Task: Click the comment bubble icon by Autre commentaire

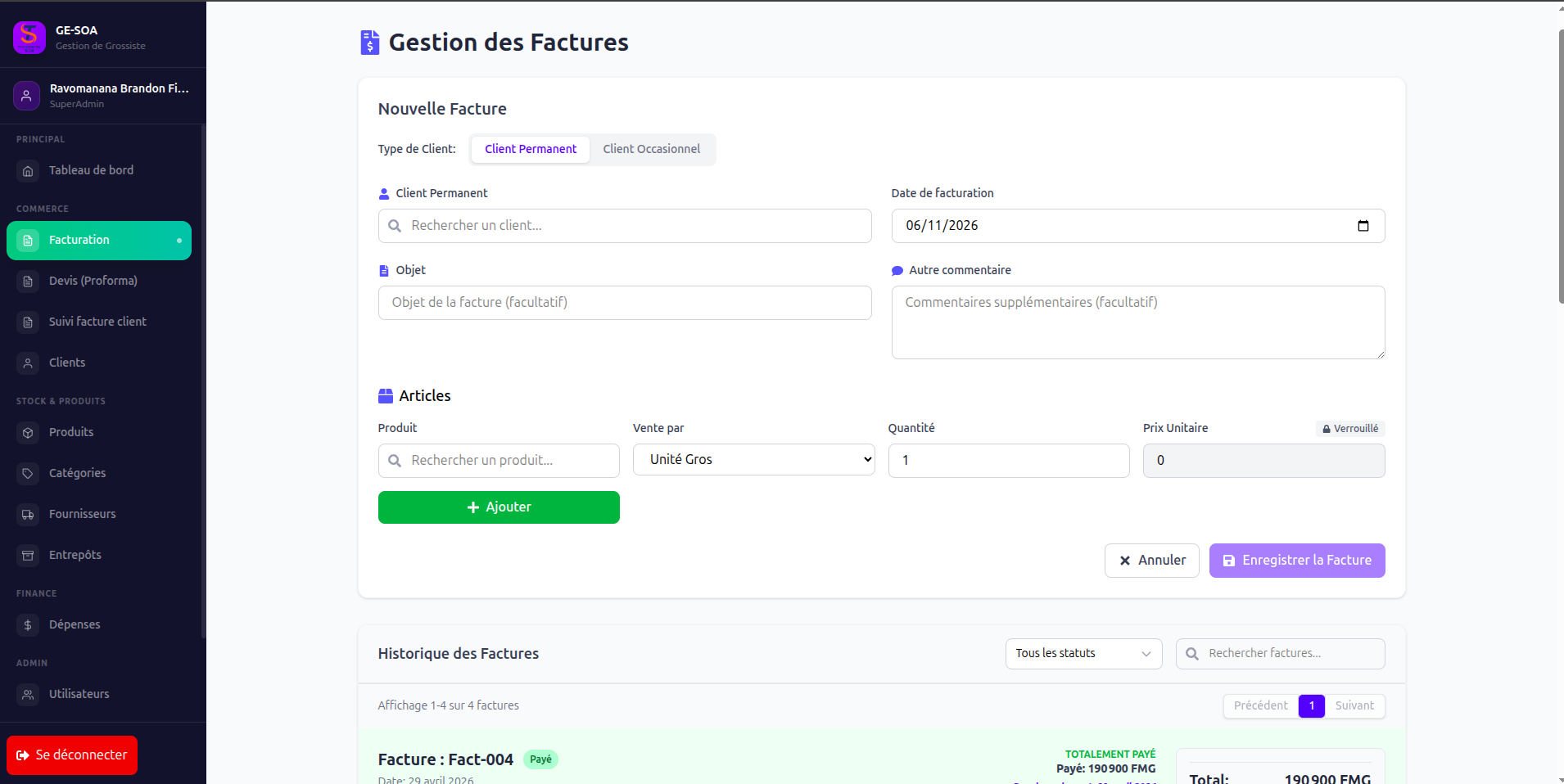Action: (897, 271)
